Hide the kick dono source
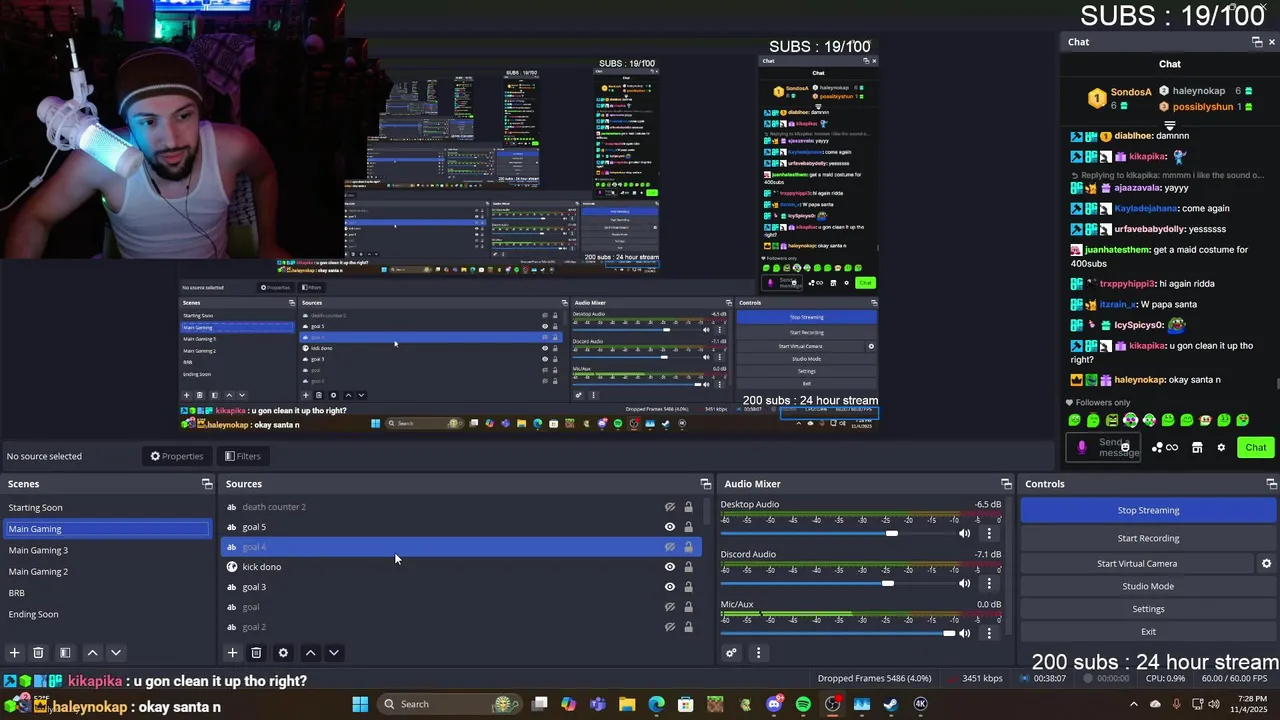Image resolution: width=1280 pixels, height=720 pixels. pyautogui.click(x=670, y=567)
